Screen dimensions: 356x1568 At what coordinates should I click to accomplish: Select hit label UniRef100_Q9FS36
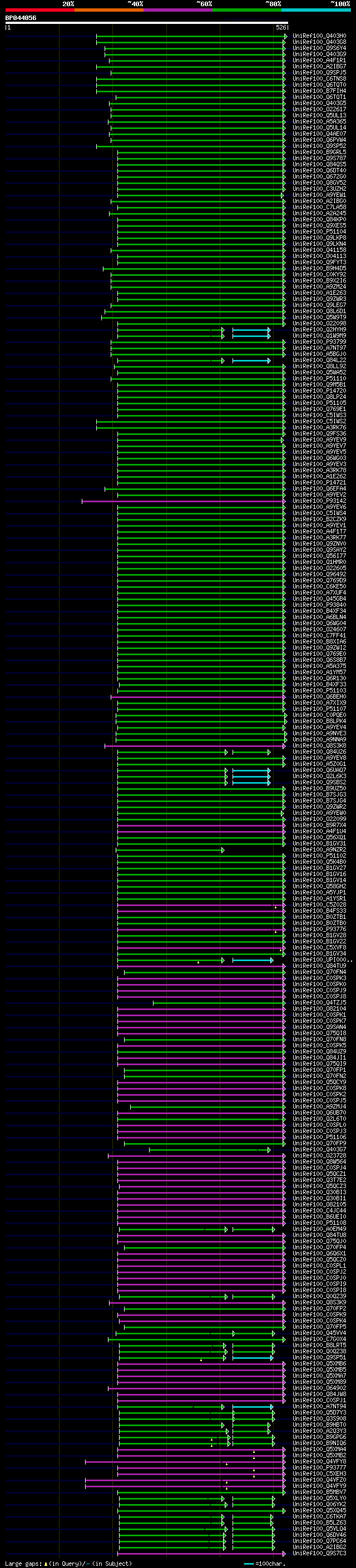[319, 433]
